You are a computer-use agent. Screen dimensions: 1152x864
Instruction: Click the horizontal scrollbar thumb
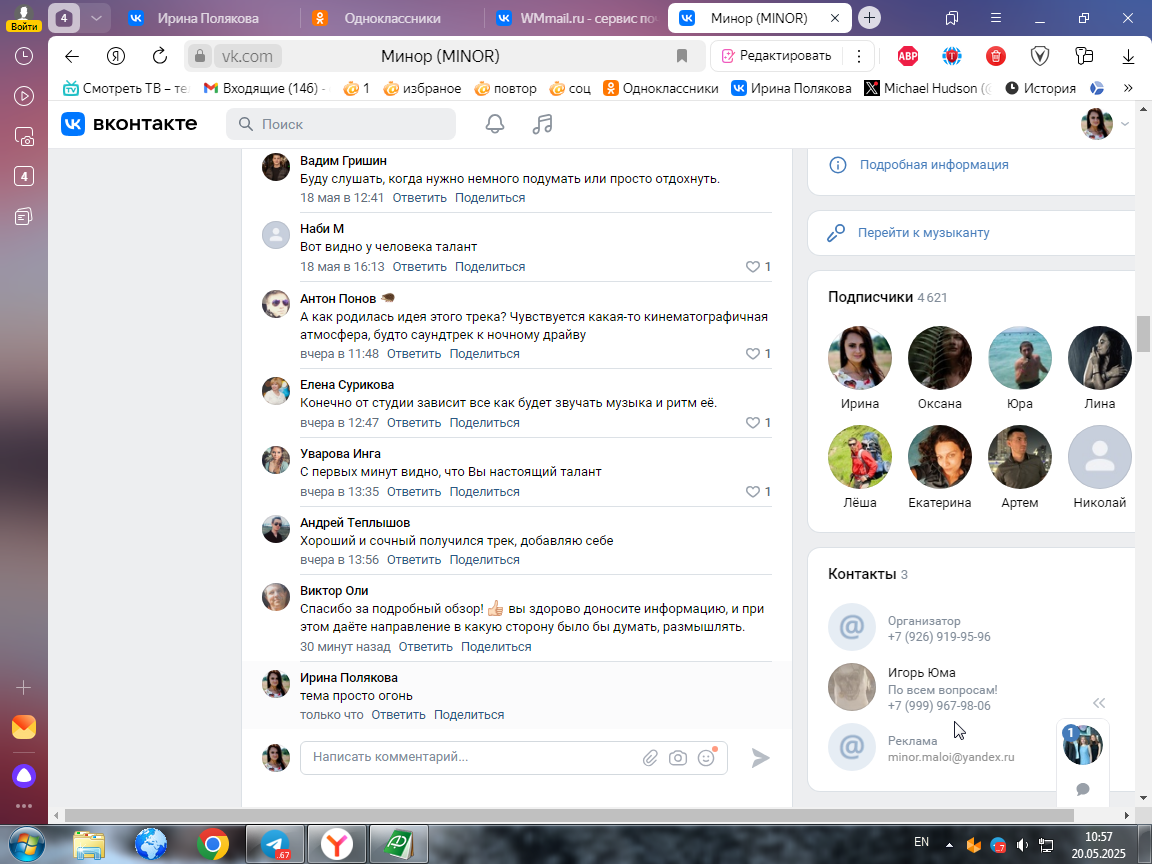pyautogui.click(x=569, y=816)
